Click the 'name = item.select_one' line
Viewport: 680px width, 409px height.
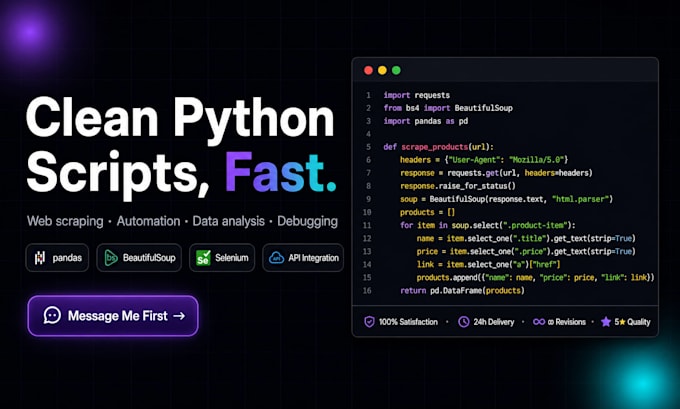click(526, 238)
